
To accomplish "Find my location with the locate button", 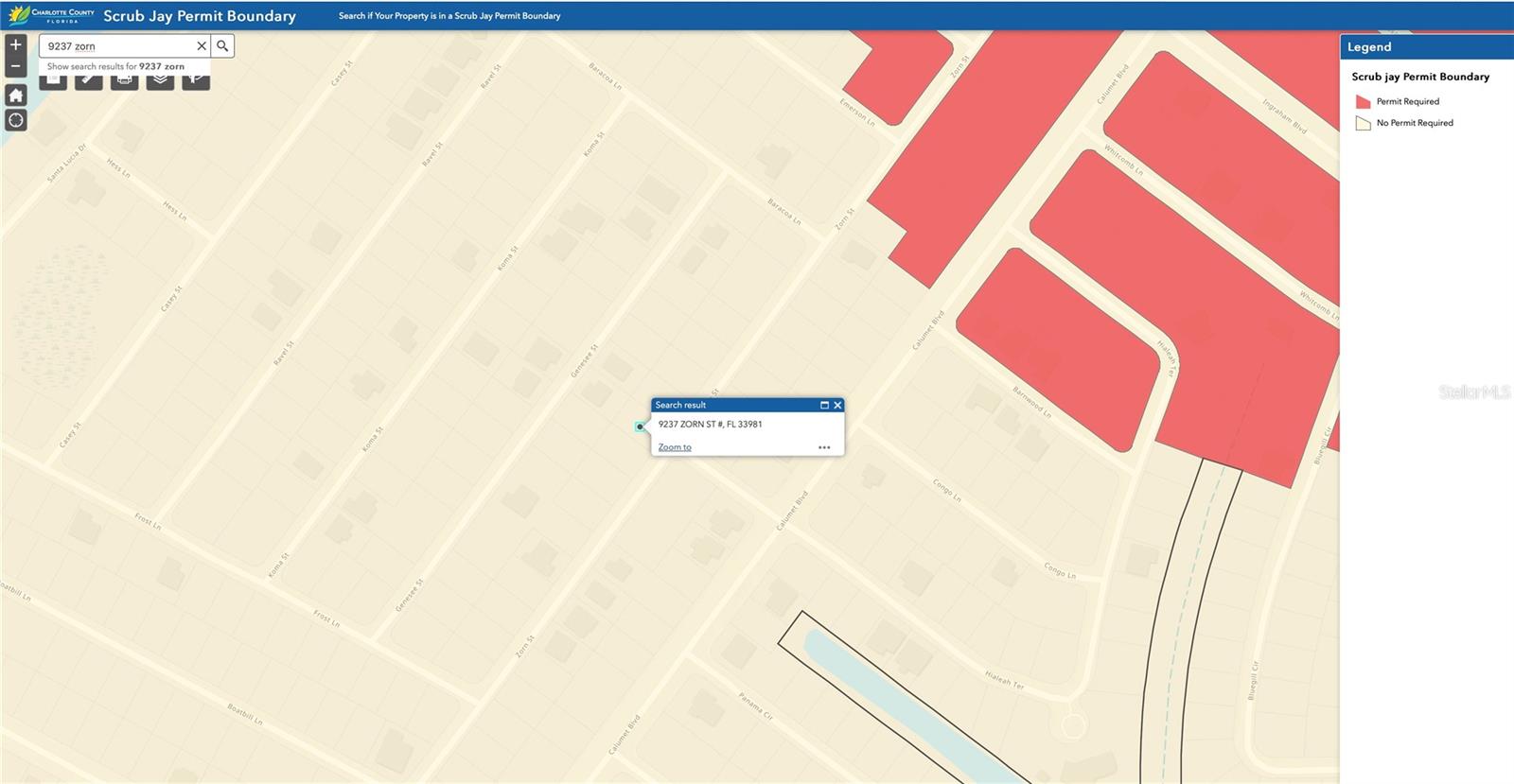I will 16,120.
